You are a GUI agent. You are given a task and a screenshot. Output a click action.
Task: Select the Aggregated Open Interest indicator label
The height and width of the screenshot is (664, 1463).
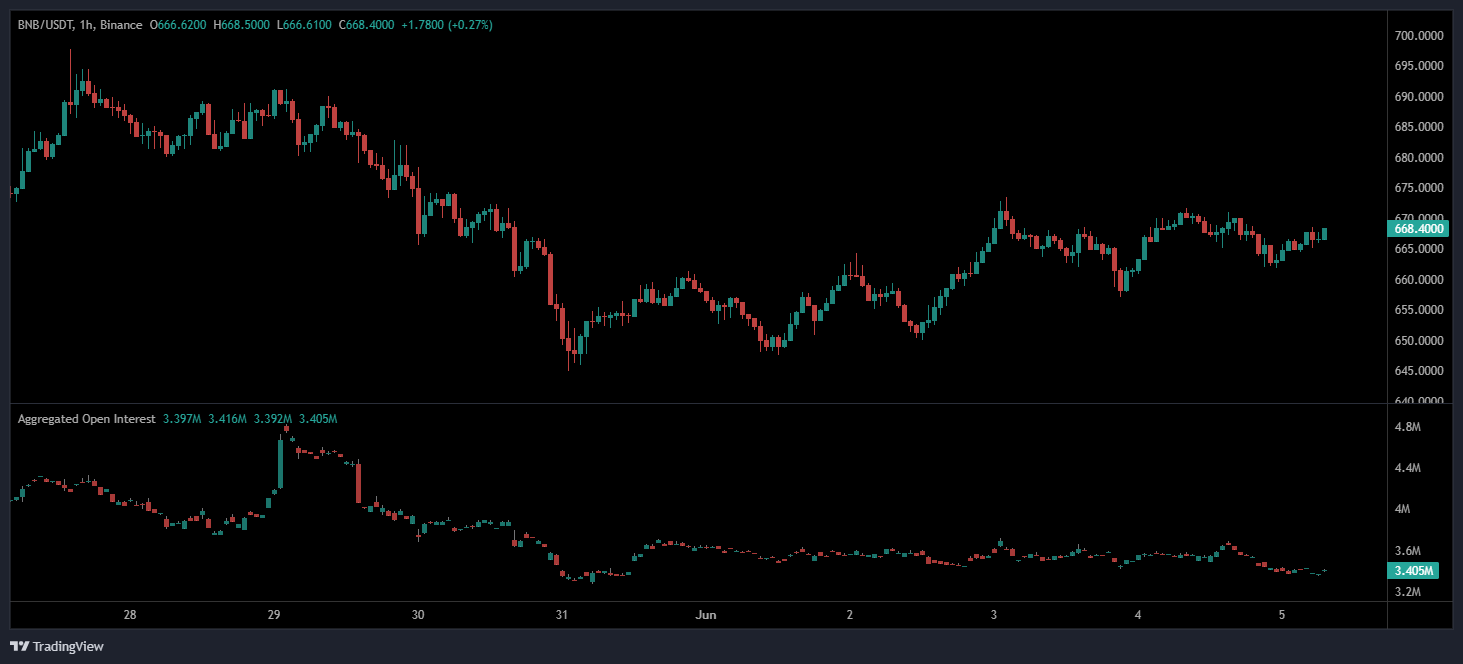pyautogui.click(x=86, y=419)
